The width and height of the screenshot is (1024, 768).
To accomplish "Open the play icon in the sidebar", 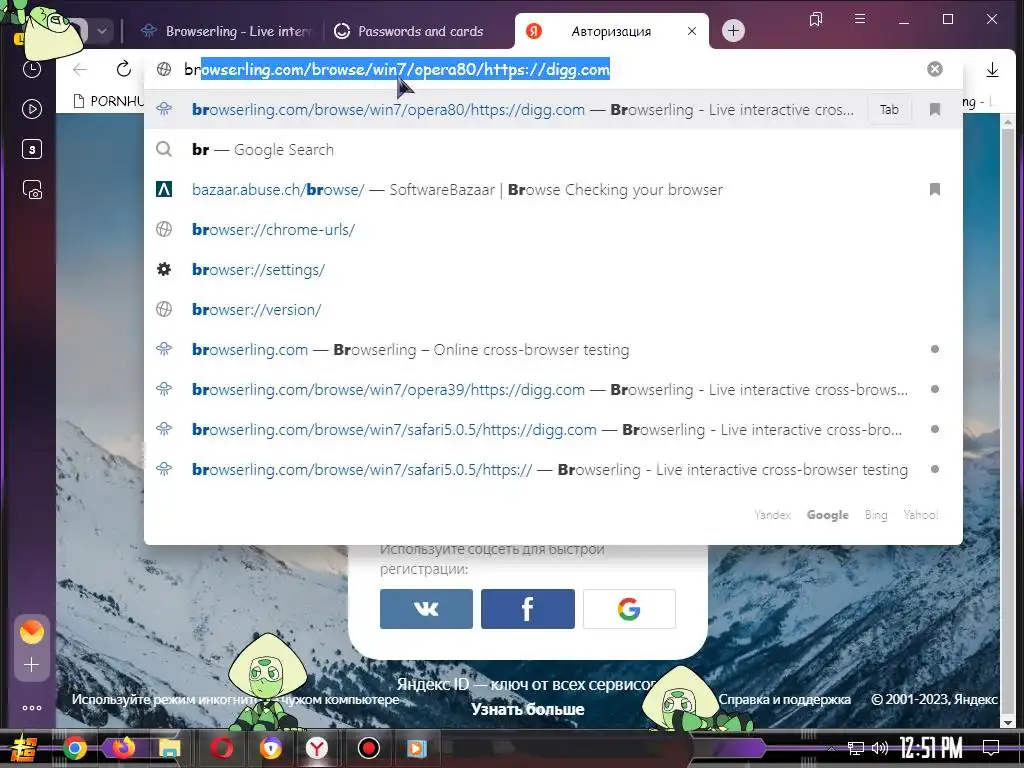I will [x=31, y=109].
